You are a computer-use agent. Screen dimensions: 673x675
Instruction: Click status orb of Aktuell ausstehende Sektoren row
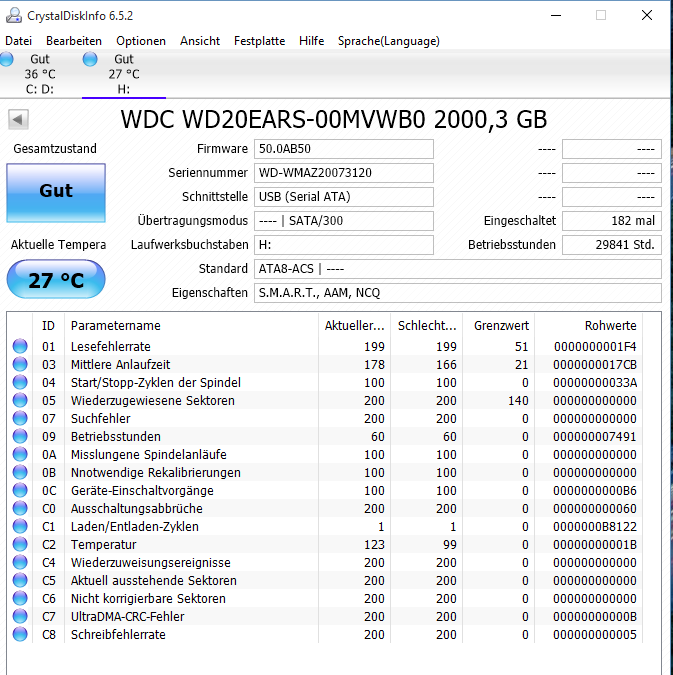(20, 580)
